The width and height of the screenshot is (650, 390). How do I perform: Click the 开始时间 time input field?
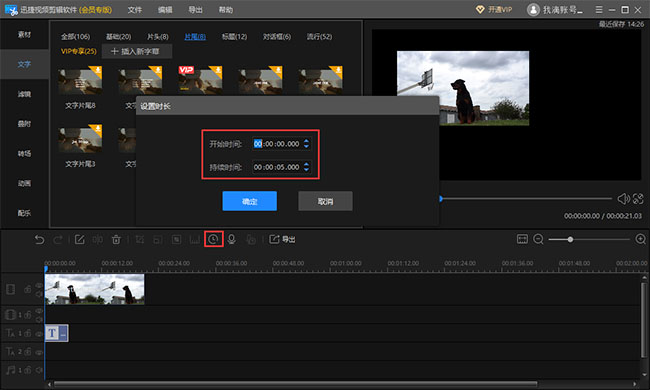point(281,144)
